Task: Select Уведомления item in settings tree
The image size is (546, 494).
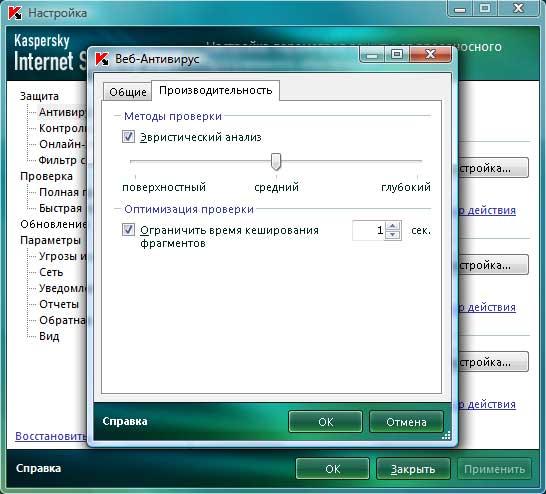Action: 63,288
